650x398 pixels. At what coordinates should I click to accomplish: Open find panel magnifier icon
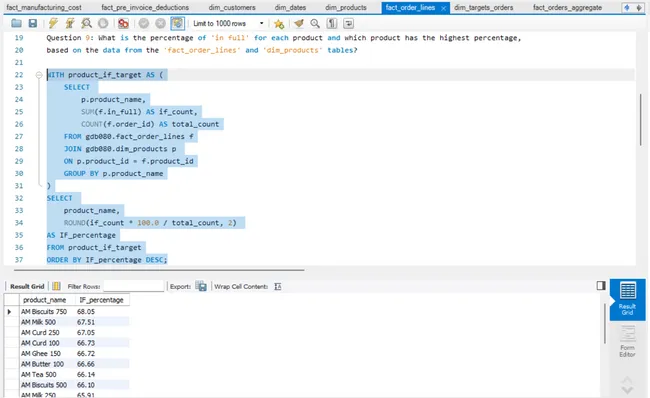pos(315,23)
